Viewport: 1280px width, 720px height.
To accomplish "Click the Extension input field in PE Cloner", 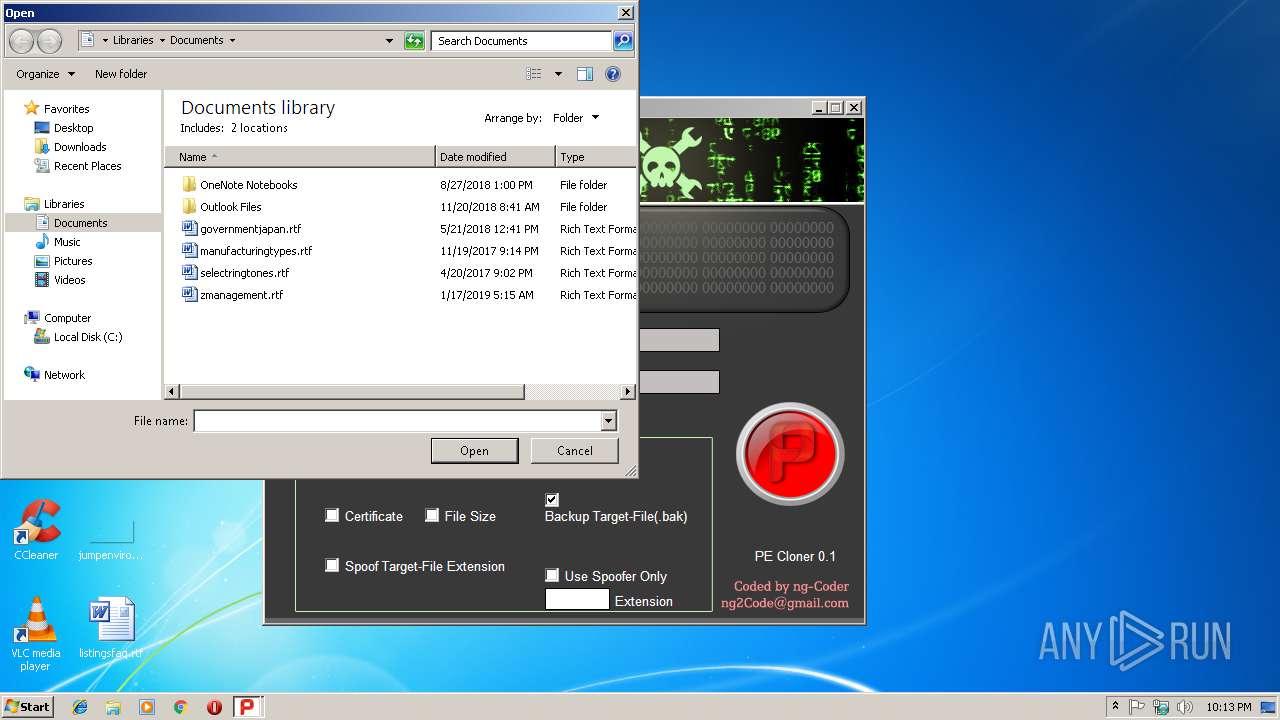I will coord(577,599).
